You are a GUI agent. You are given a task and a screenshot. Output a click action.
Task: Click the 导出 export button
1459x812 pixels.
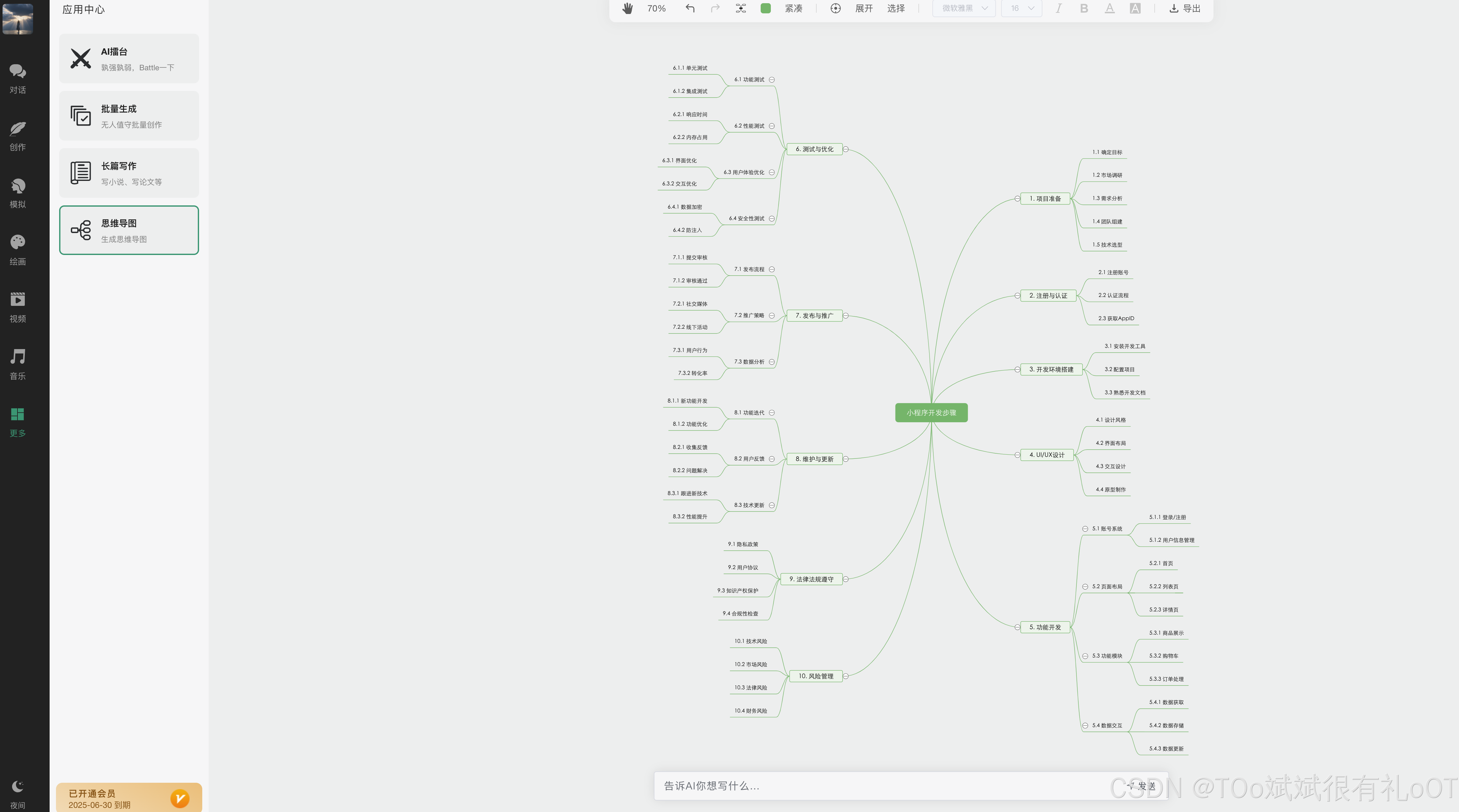[1185, 9]
